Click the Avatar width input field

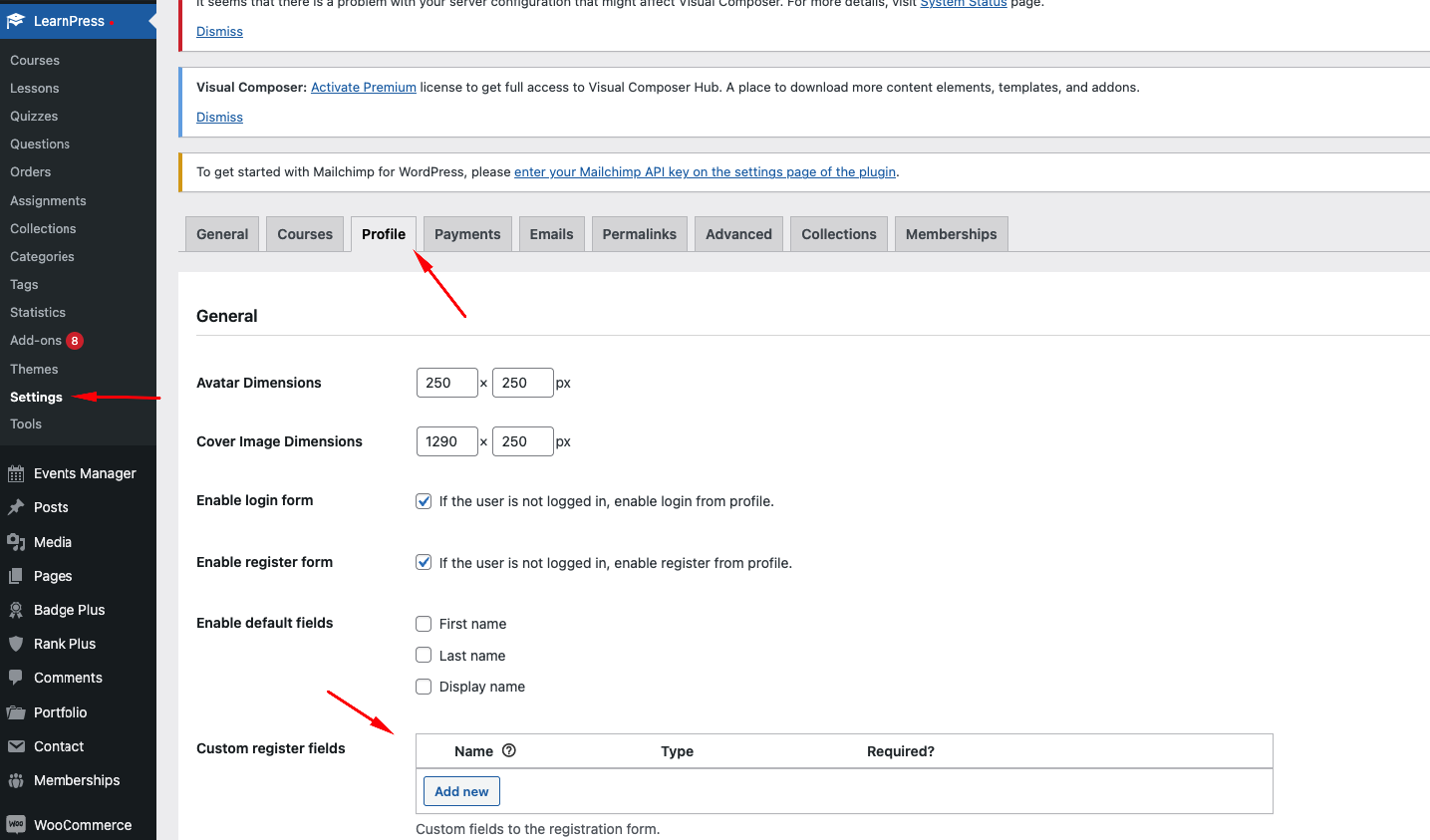447,383
